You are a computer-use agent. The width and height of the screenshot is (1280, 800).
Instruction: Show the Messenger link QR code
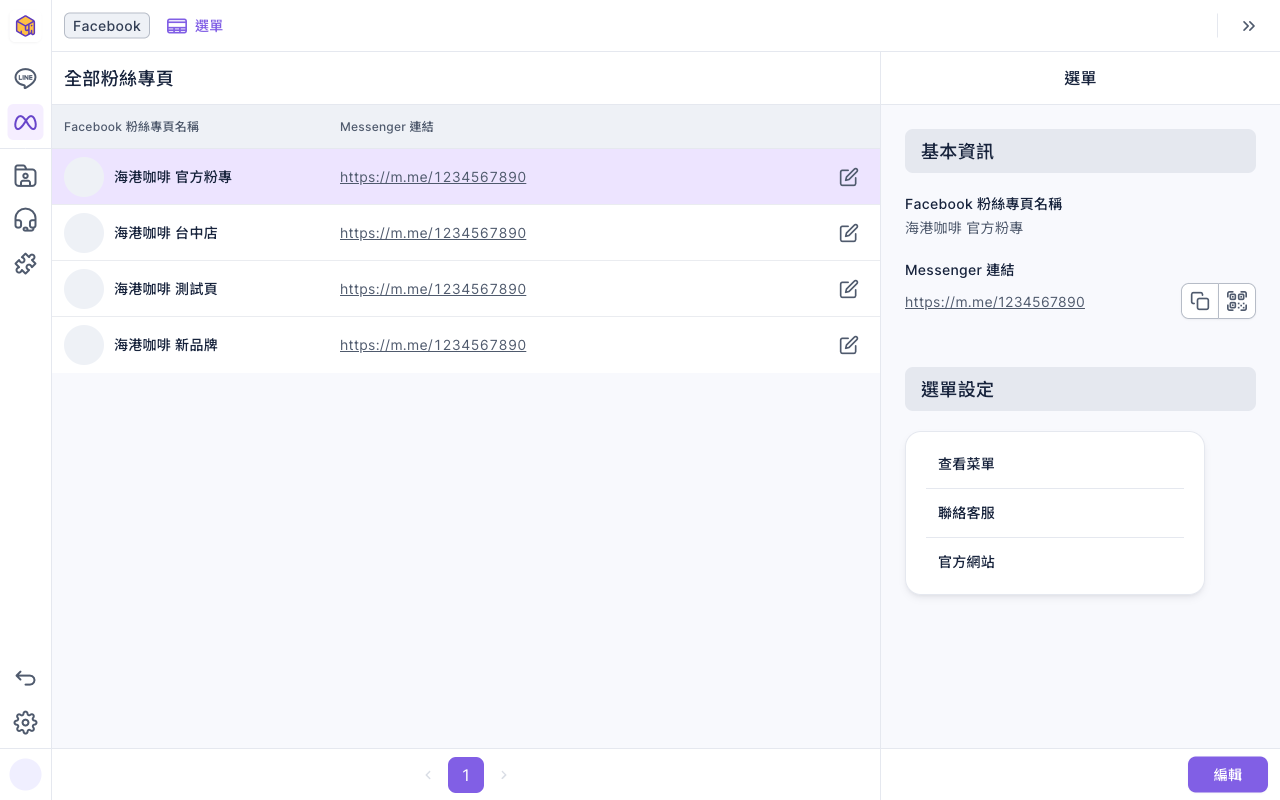tap(1237, 301)
